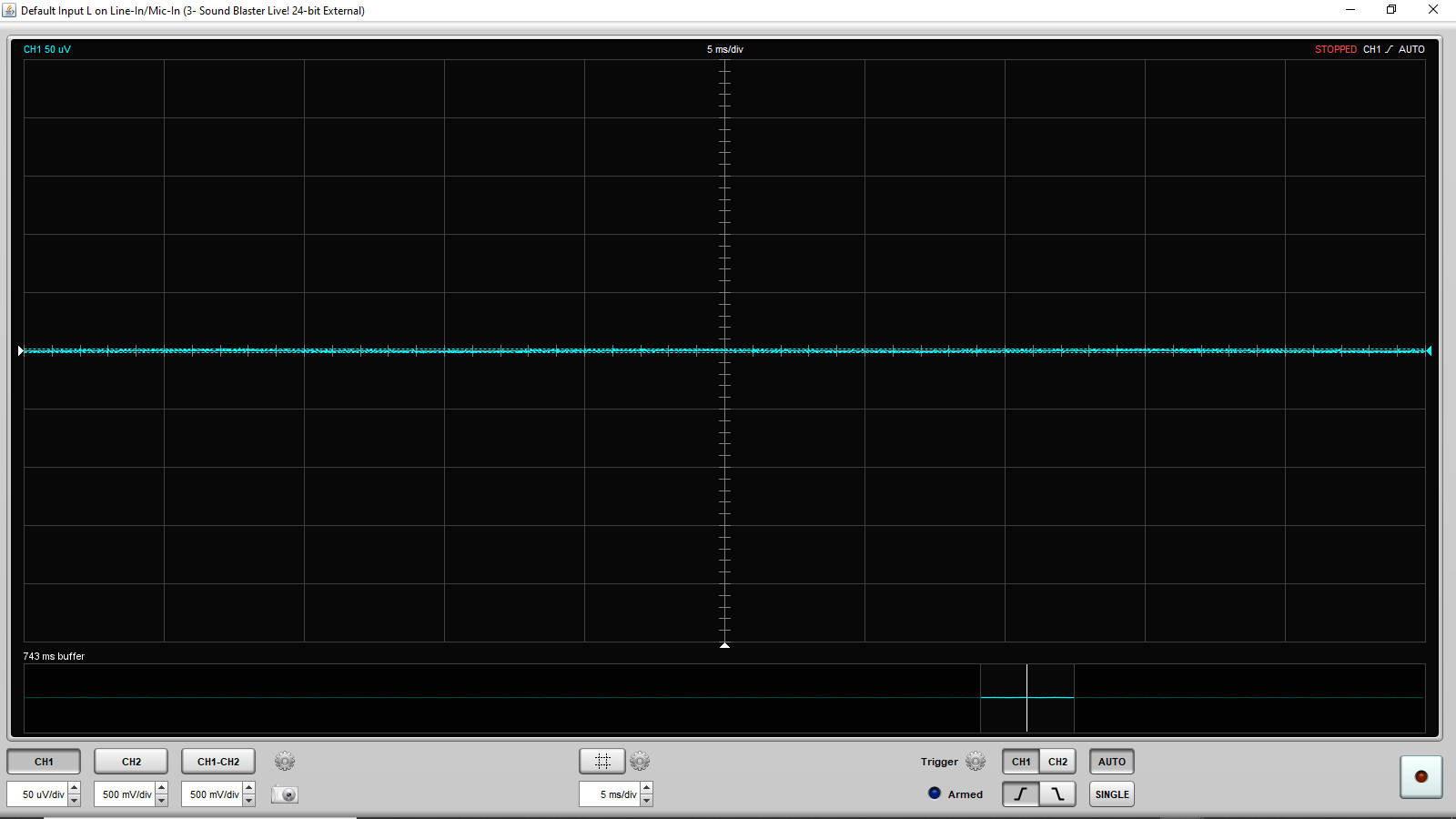
Task: Click the red record/run button
Action: coord(1421,776)
